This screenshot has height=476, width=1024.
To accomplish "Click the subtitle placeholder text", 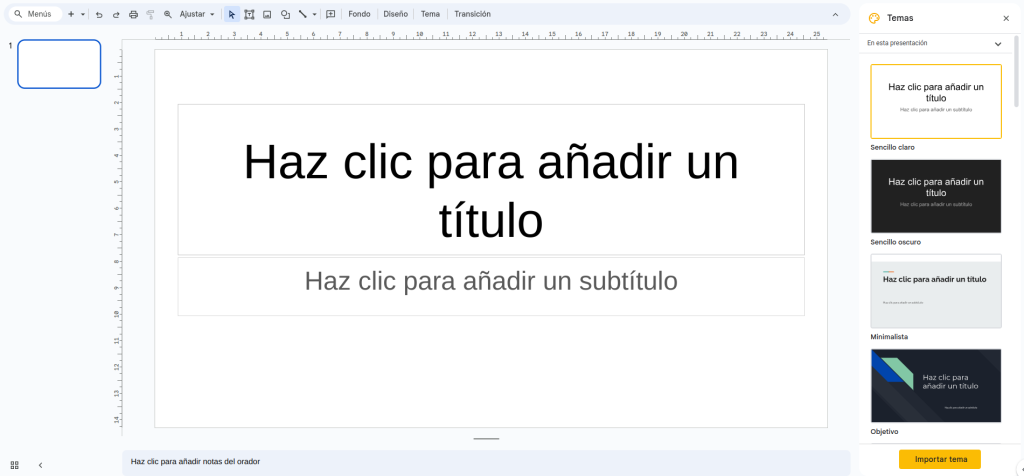I will pos(491,281).
